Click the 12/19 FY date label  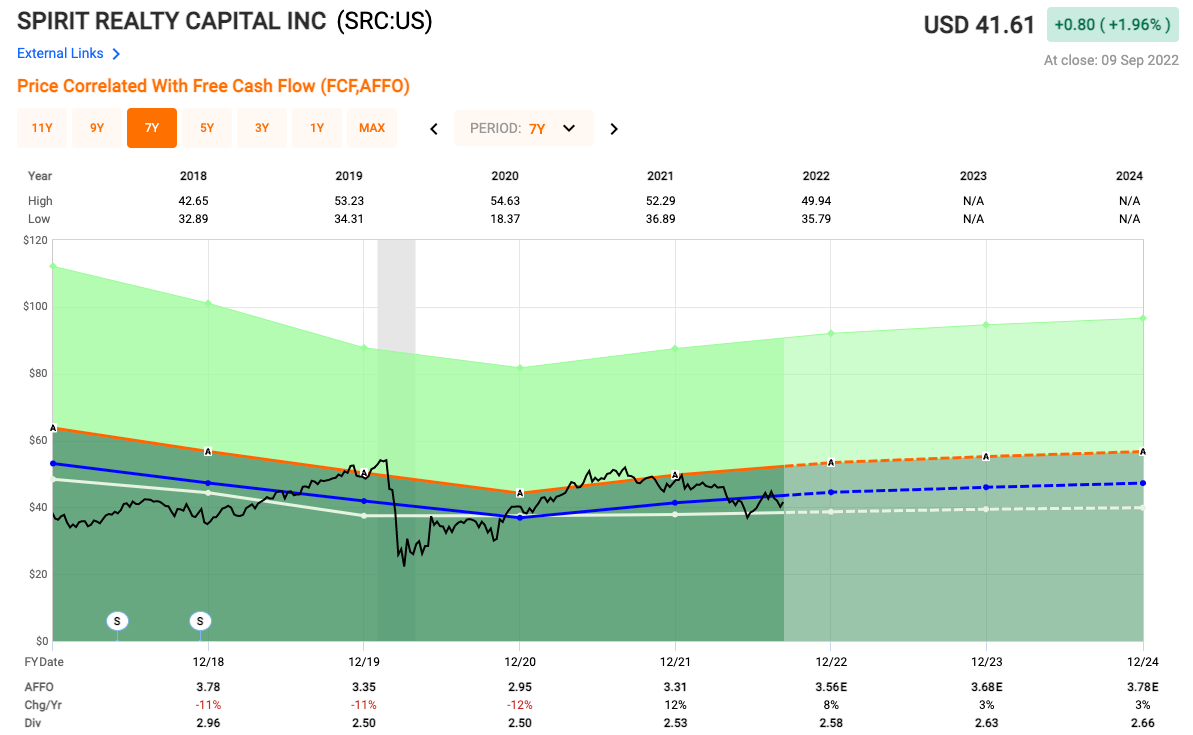(364, 662)
